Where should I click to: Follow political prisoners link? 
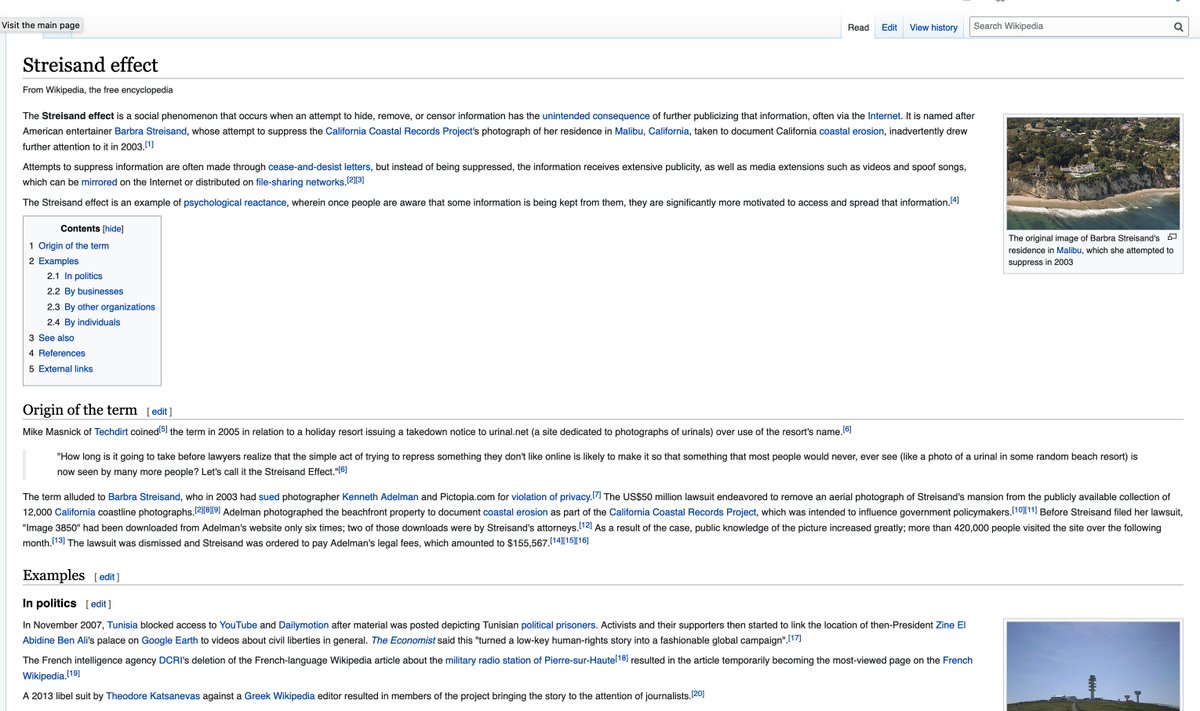pyautogui.click(x=558, y=623)
